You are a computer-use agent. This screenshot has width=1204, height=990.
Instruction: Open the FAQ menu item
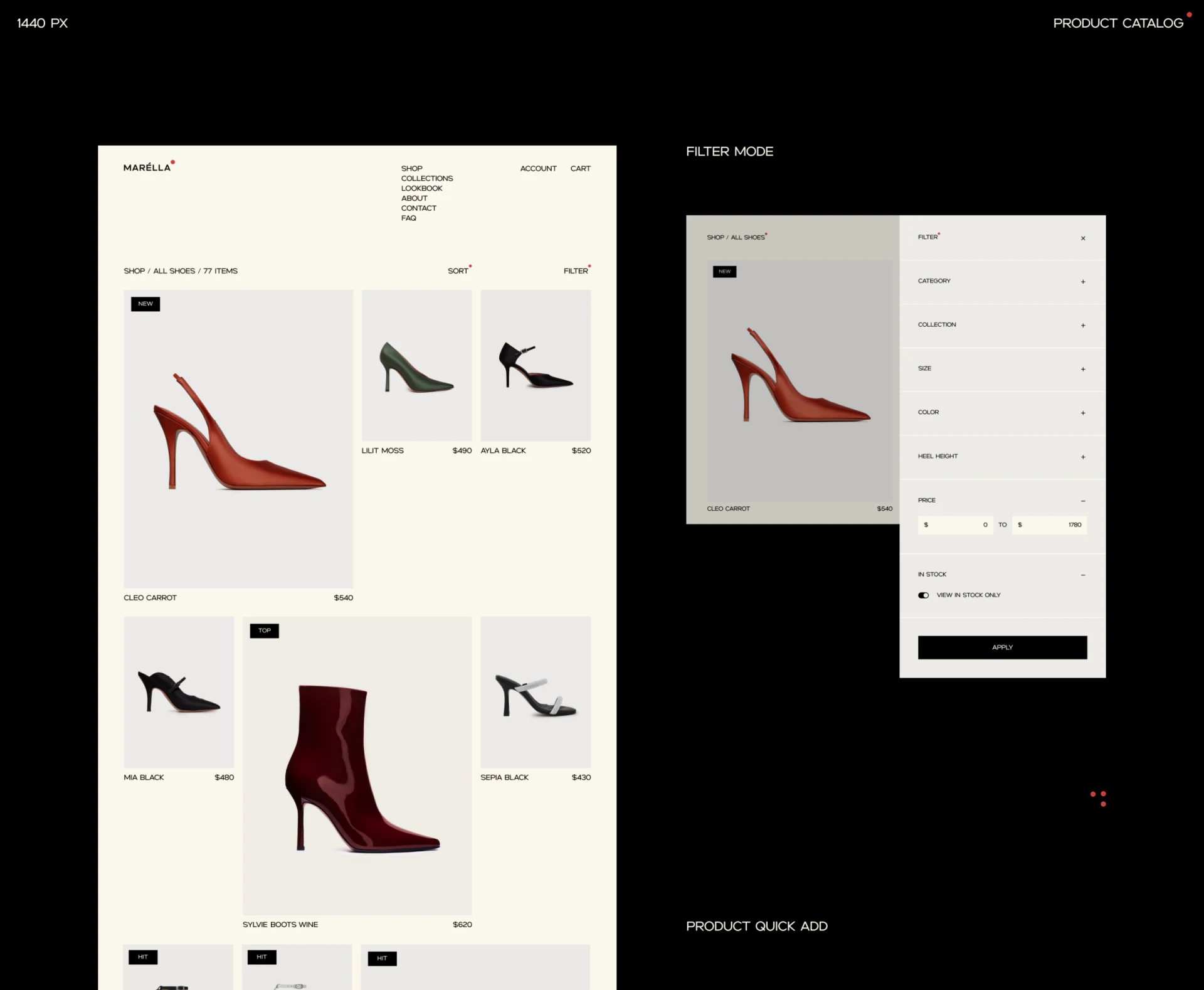408,218
